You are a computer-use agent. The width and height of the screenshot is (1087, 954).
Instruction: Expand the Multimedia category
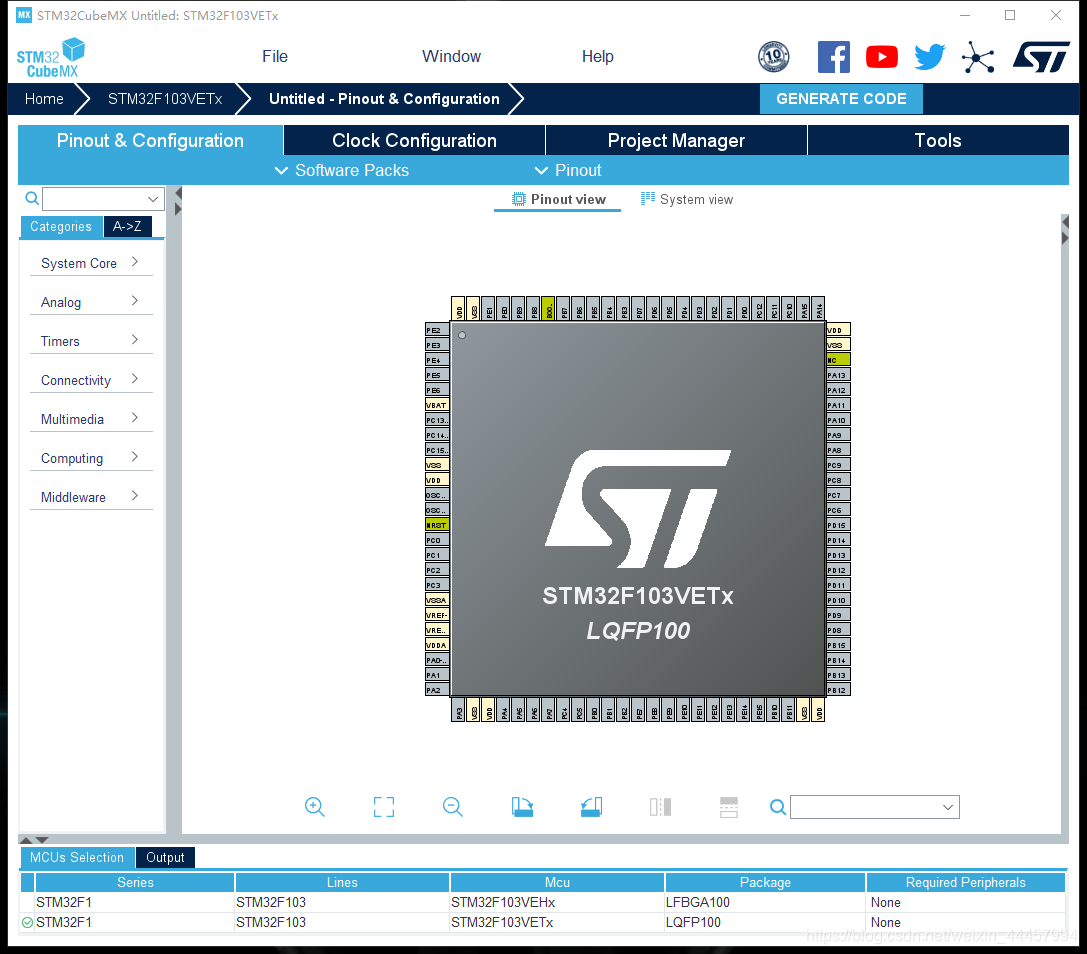coord(91,419)
